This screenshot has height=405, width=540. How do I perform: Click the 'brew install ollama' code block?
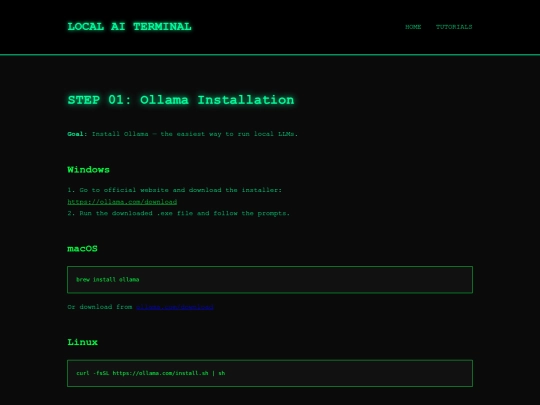[x=270, y=280]
